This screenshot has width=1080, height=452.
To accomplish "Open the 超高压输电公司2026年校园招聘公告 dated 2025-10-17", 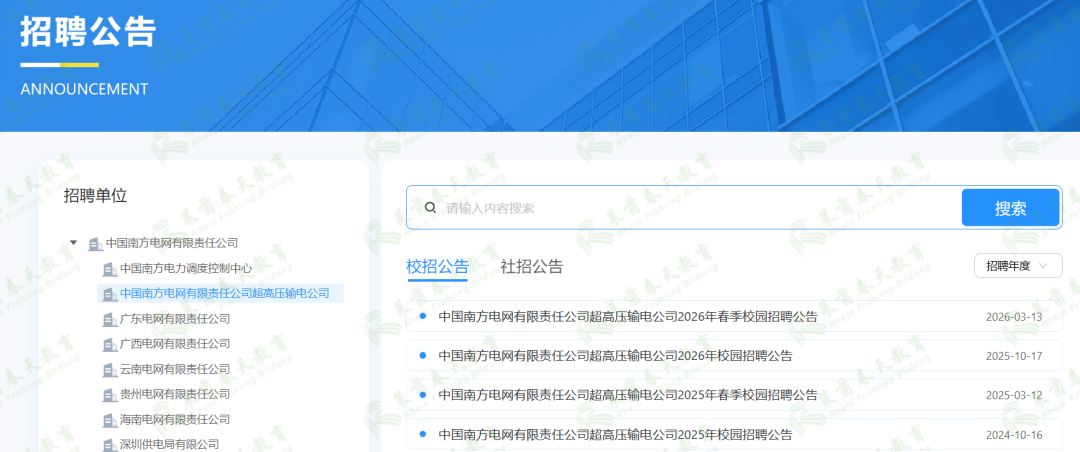I will pos(734,356).
